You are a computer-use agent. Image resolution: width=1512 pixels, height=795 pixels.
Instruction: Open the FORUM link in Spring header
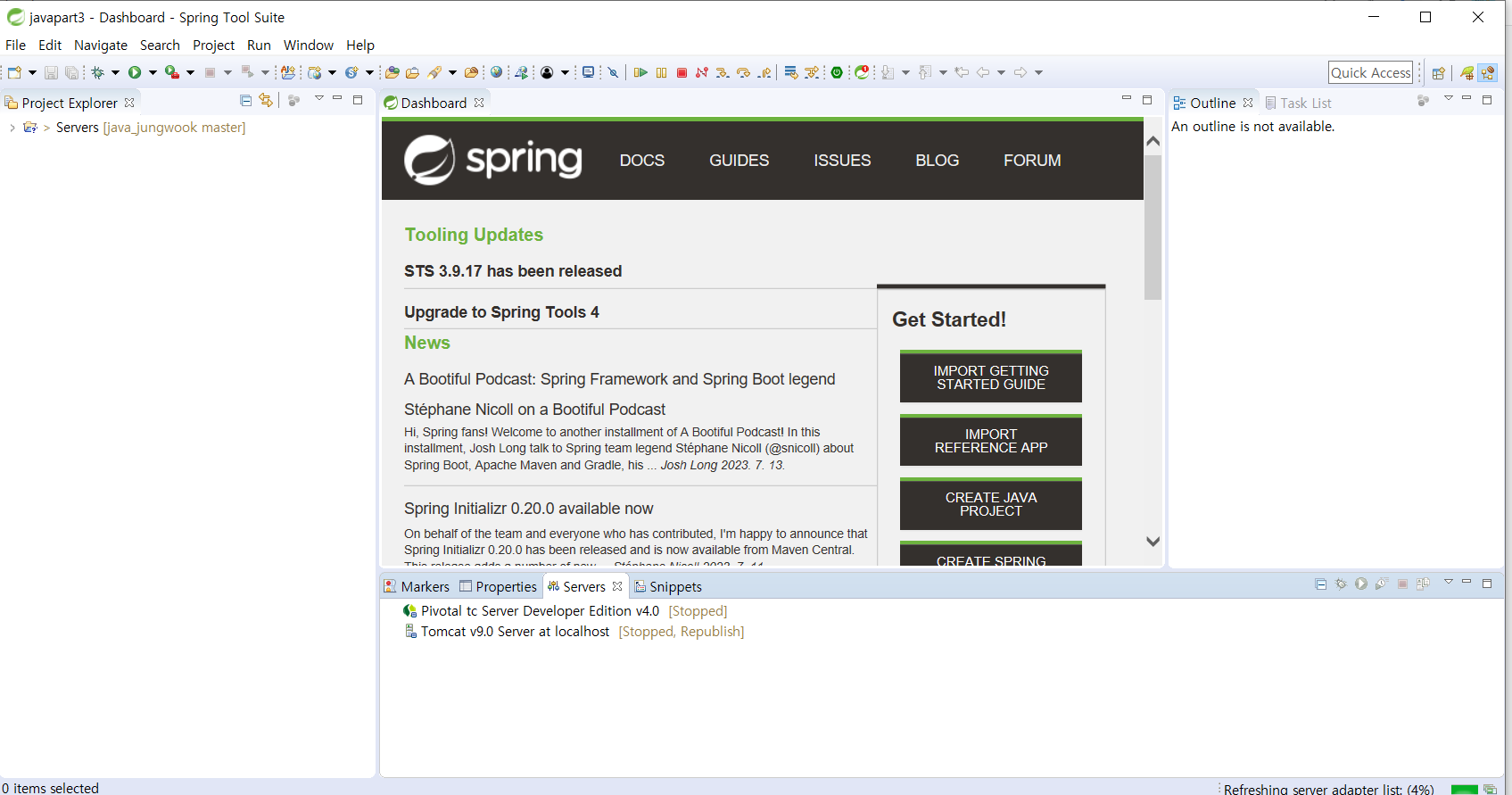coord(1032,161)
